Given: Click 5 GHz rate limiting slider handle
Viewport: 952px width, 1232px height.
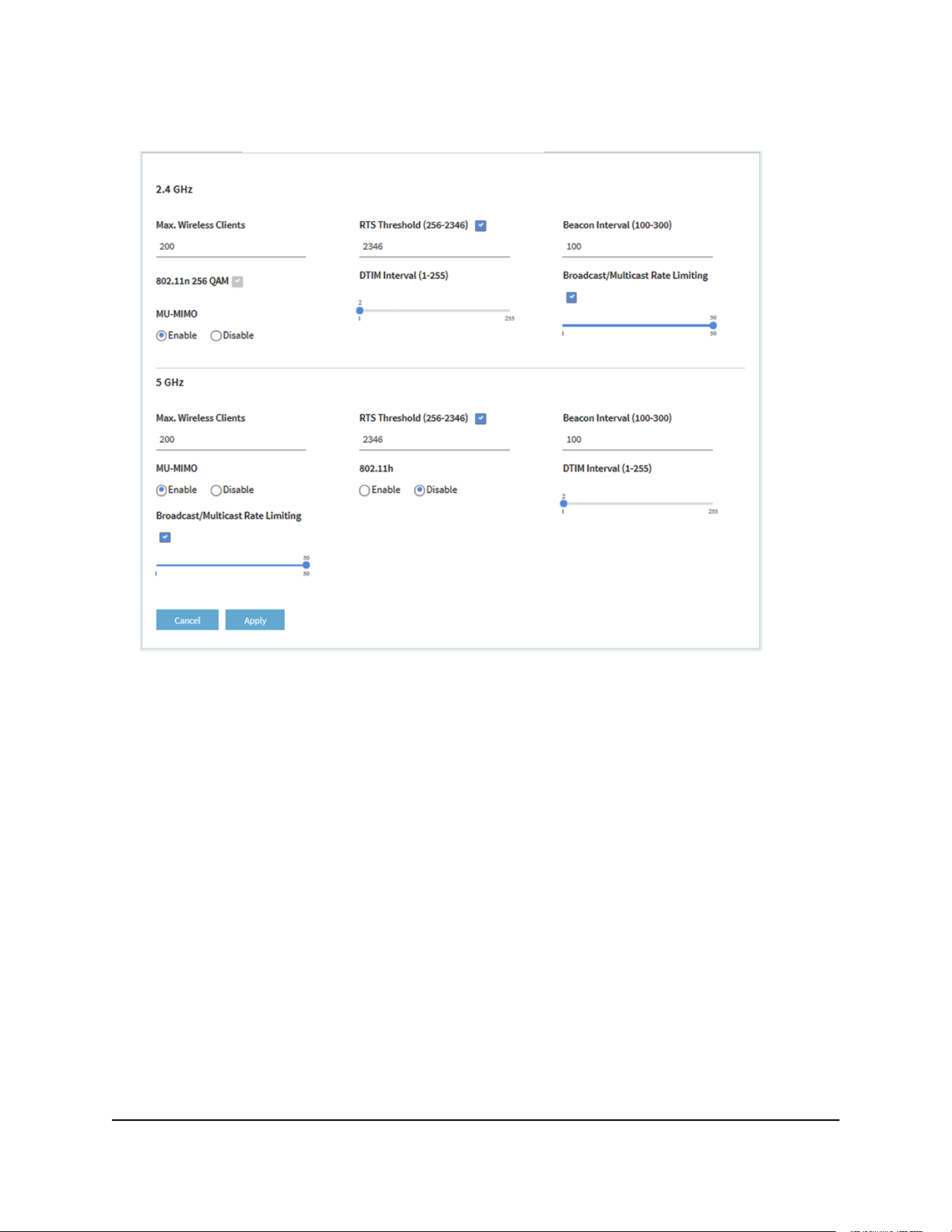Looking at the screenshot, I should (306, 565).
